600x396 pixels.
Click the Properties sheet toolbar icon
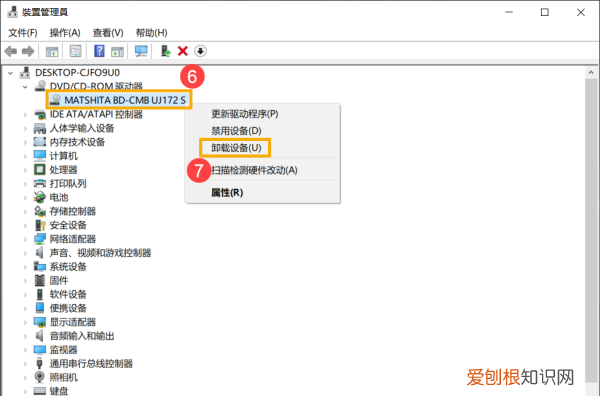pyautogui.click(x=75, y=51)
